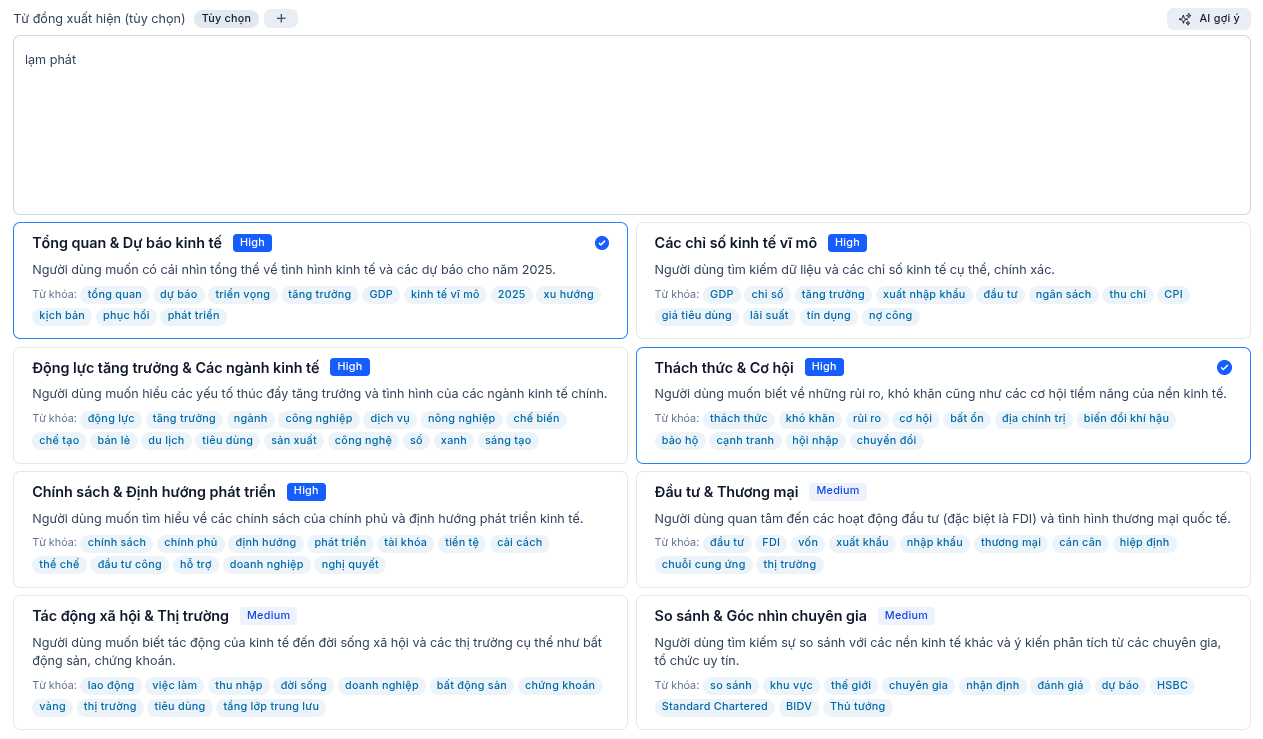Click the Medium badge on Đầu tư & Thương mại
The height and width of the screenshot is (739, 1263).
pos(837,491)
